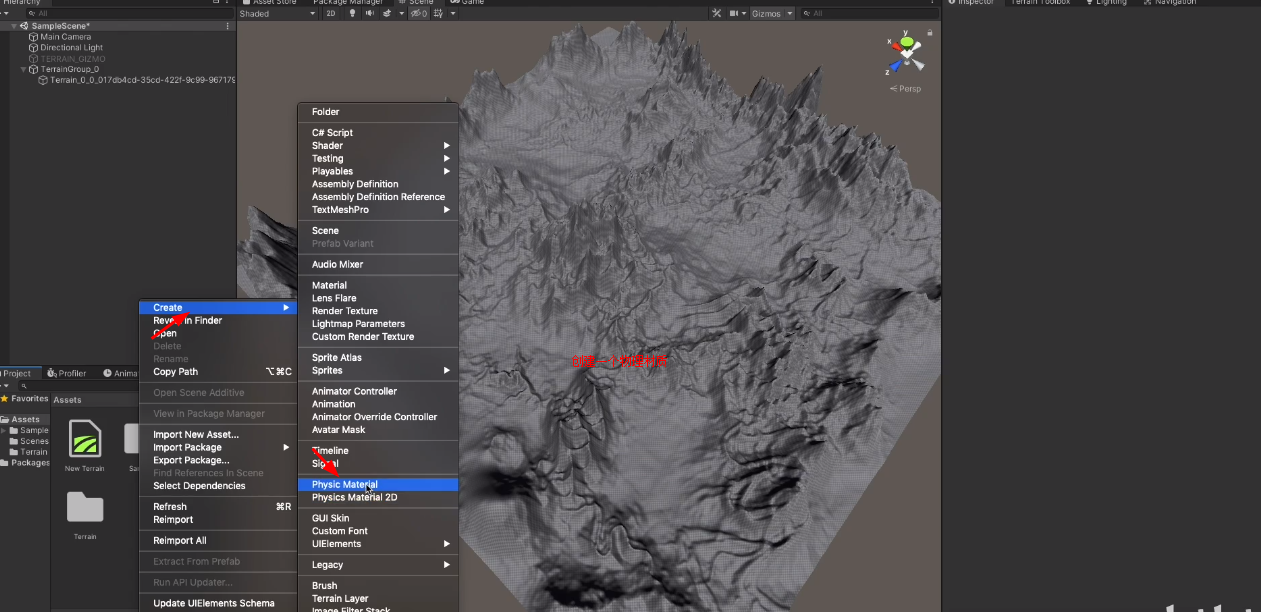Click the Scene search field

pyautogui.click(x=870, y=14)
